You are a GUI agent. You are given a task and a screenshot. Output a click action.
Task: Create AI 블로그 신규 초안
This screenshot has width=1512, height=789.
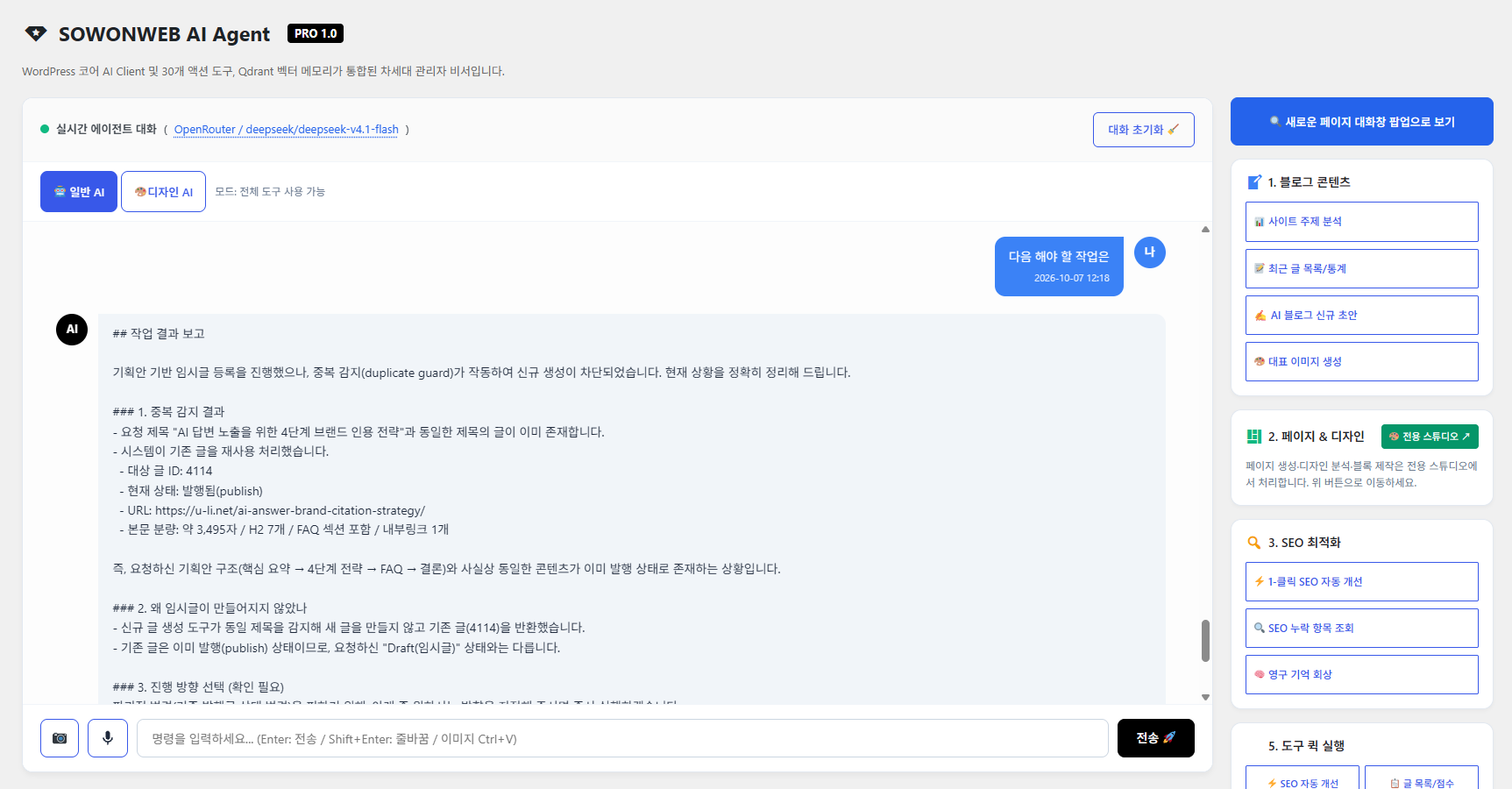point(1362,315)
